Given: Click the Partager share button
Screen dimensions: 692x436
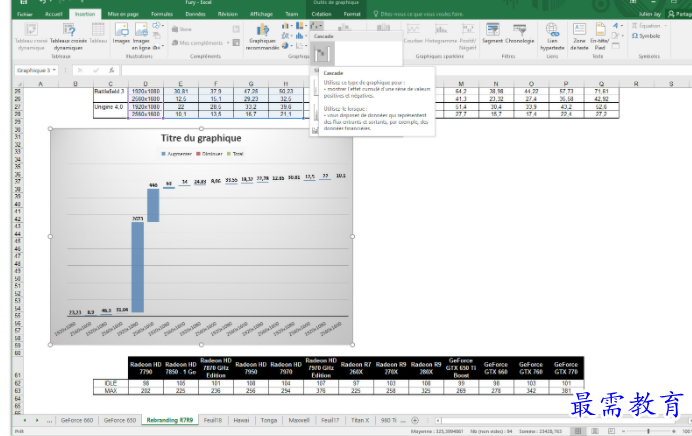Looking at the screenshot, I should click(x=680, y=14).
